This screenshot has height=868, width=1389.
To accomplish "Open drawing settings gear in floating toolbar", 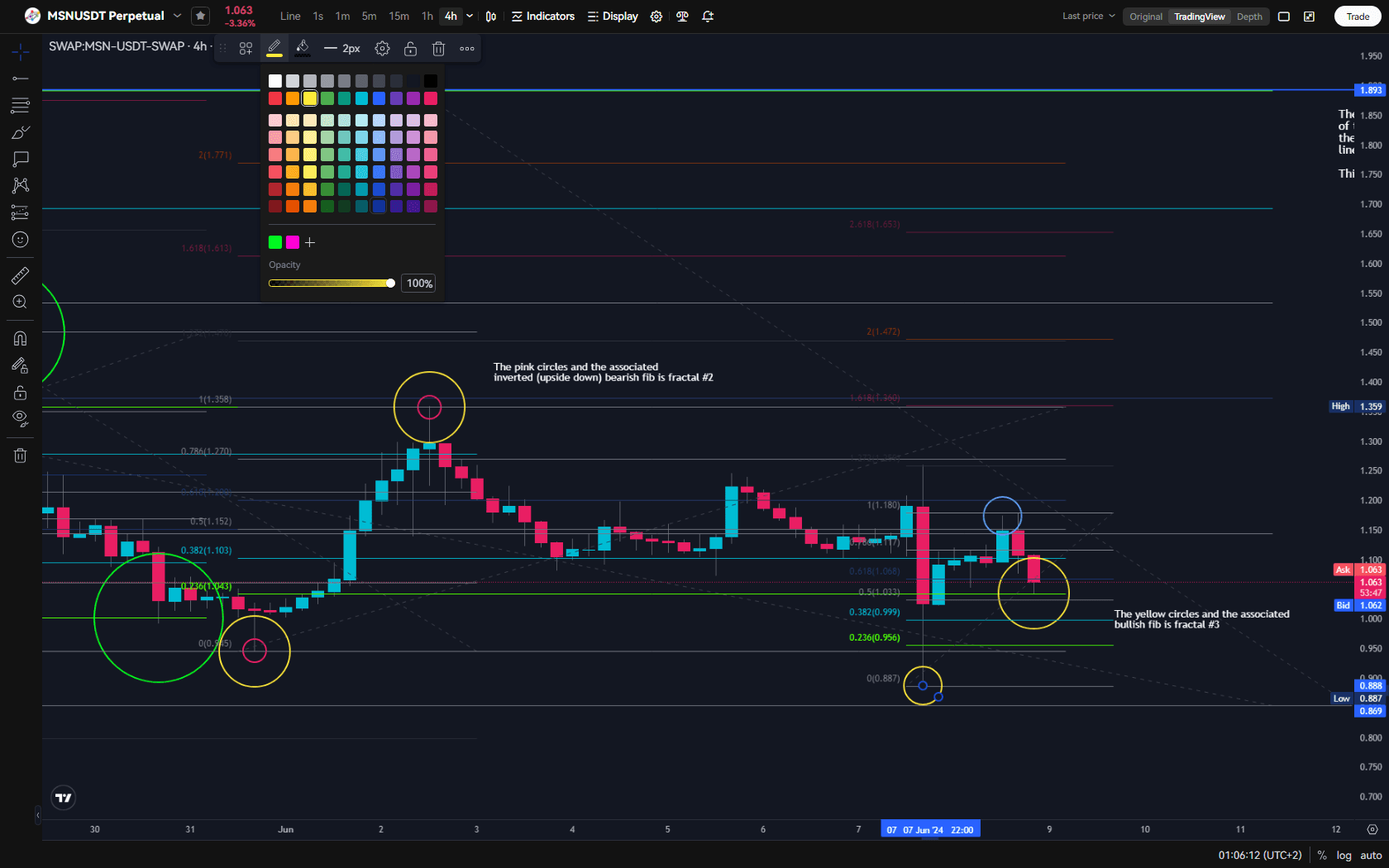I will tap(382, 49).
